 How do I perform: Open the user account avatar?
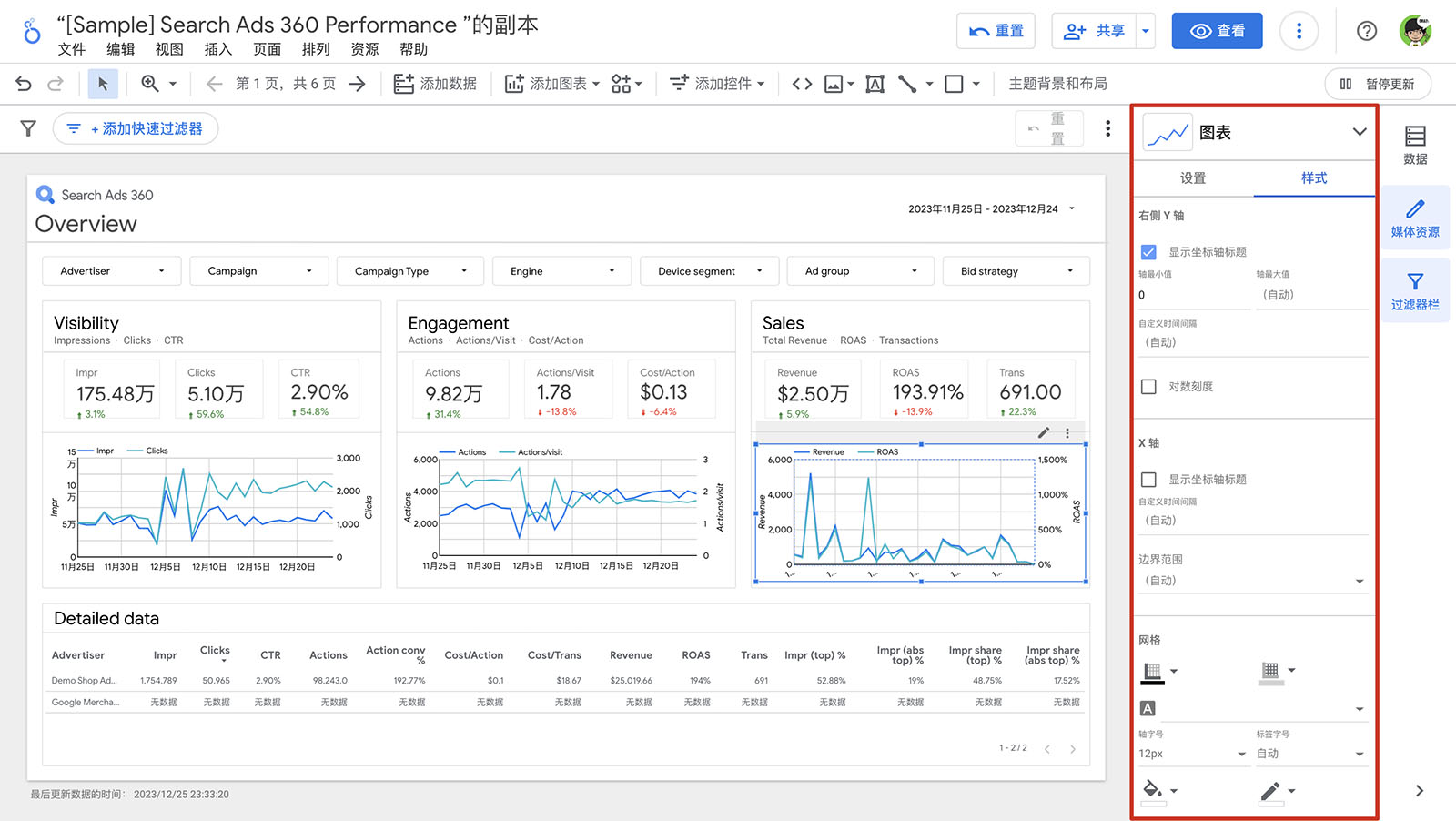pyautogui.click(x=1415, y=31)
